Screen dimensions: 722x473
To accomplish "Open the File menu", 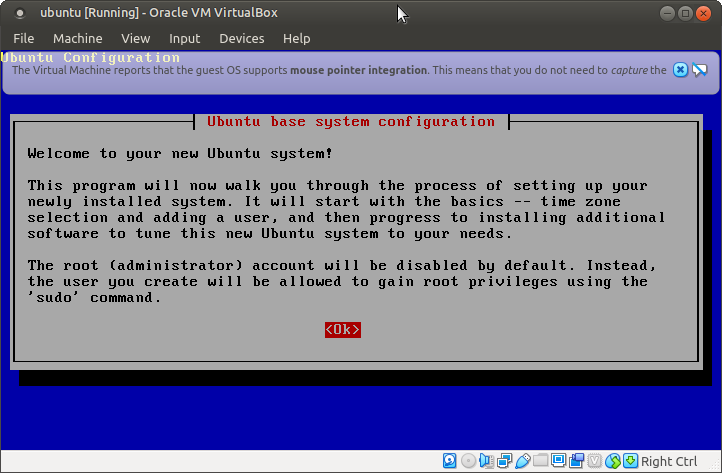I will [x=23, y=38].
